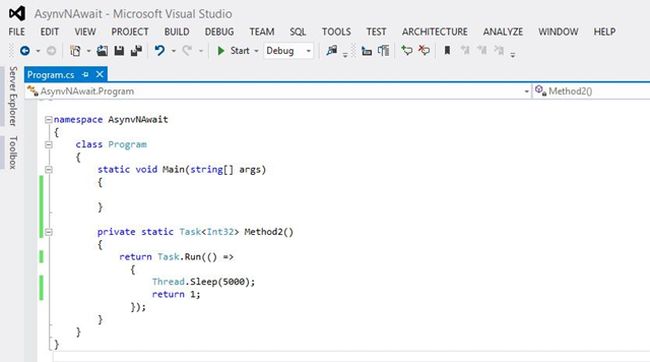The width and height of the screenshot is (650, 362).
Task: Open the PROJECT menu
Action: click(130, 32)
